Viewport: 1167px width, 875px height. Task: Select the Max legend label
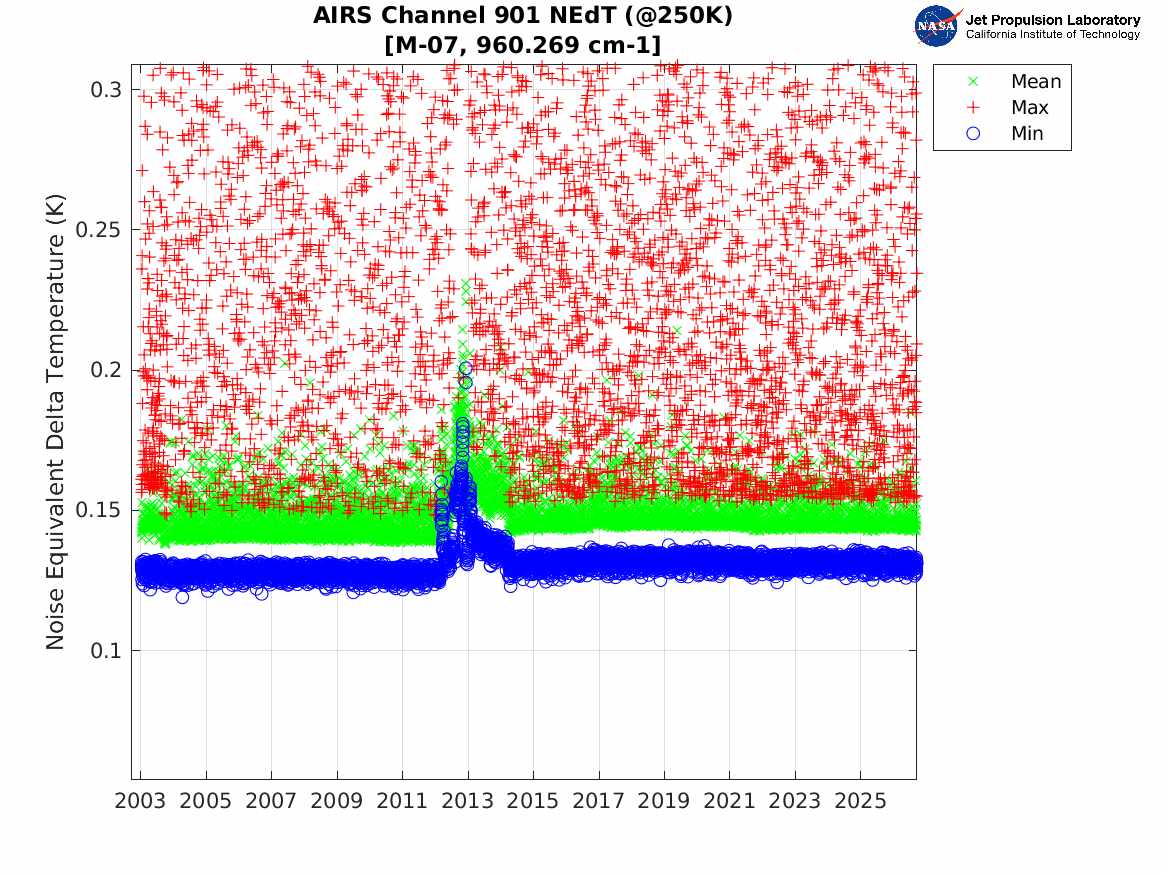(x=1029, y=108)
